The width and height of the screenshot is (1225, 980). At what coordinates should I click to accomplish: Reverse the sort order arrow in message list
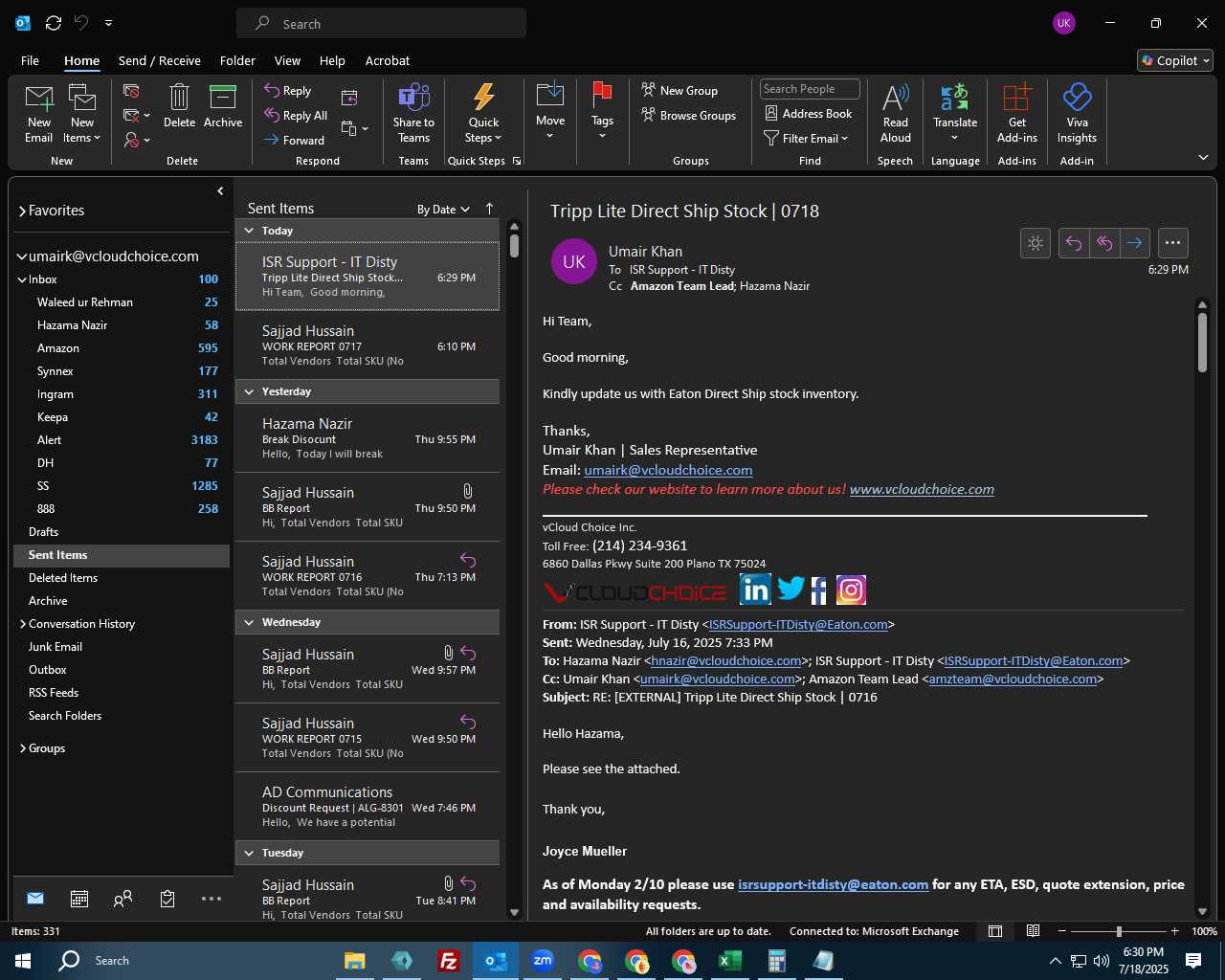[x=489, y=209]
